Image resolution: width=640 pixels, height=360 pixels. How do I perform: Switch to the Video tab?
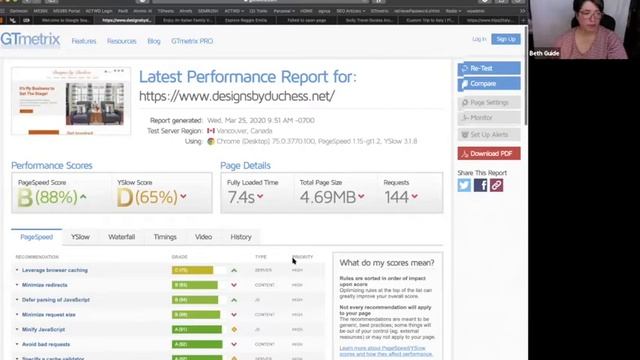point(203,237)
